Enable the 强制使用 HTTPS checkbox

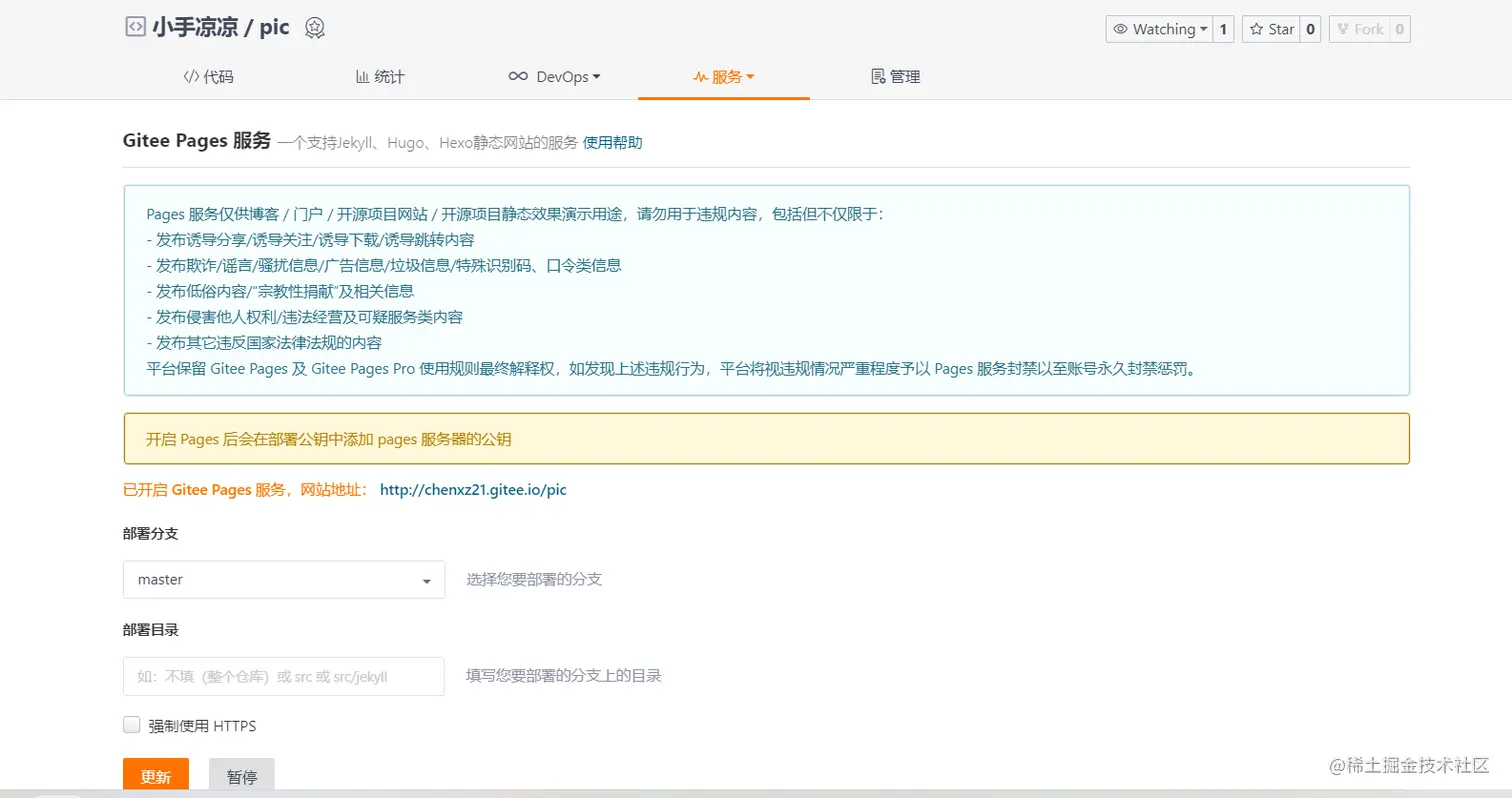pos(131,725)
